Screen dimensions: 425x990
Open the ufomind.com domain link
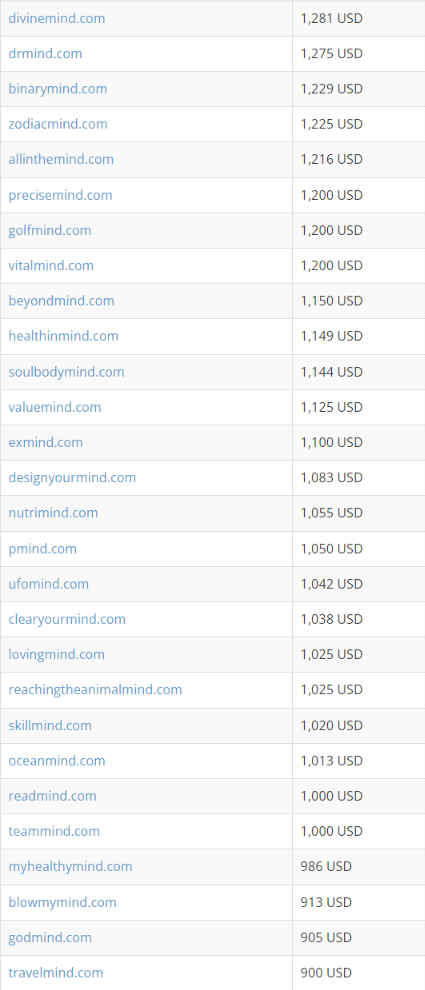(49, 584)
